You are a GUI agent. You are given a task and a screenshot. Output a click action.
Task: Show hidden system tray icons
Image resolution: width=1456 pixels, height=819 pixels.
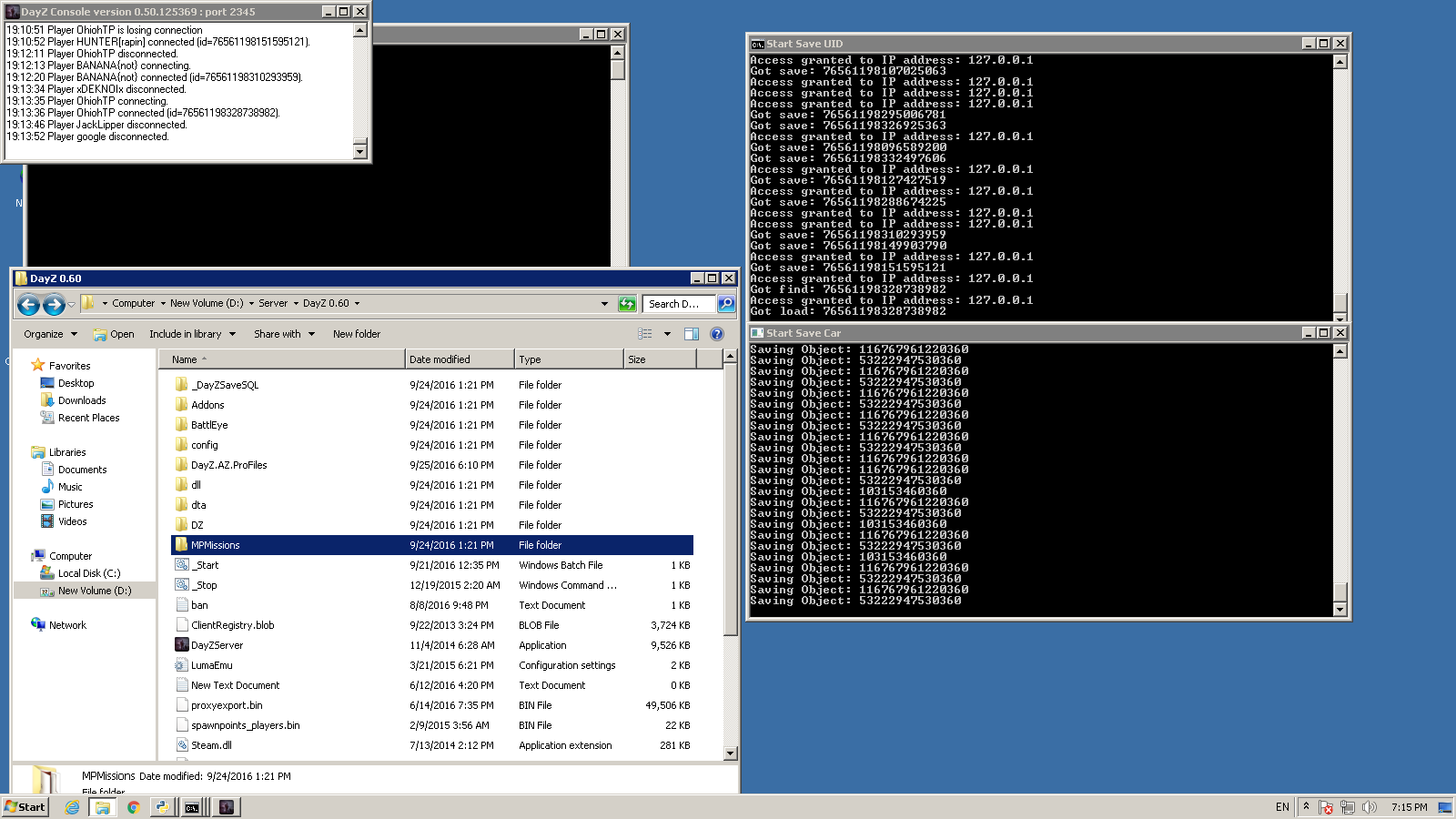tap(1306, 807)
